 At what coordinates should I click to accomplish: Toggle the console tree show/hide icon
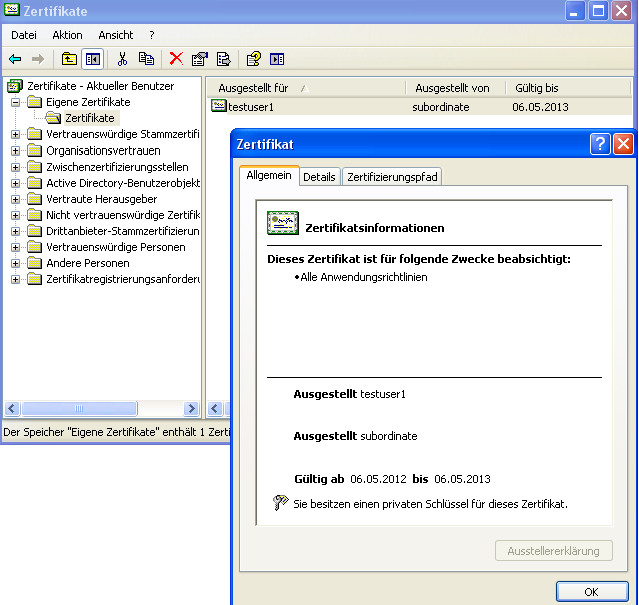pyautogui.click(x=92, y=59)
